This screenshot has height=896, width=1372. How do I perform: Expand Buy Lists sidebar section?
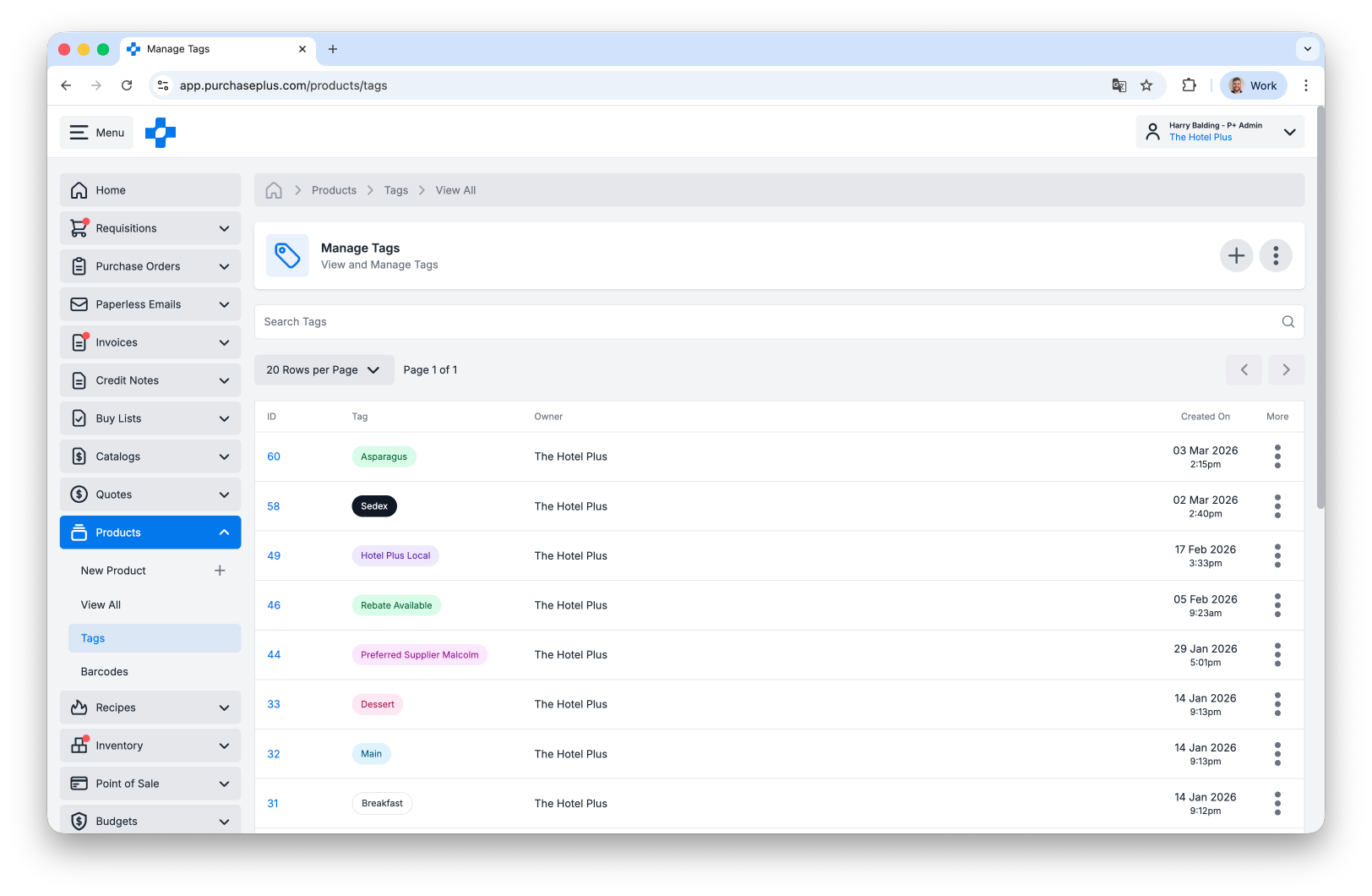tap(150, 418)
